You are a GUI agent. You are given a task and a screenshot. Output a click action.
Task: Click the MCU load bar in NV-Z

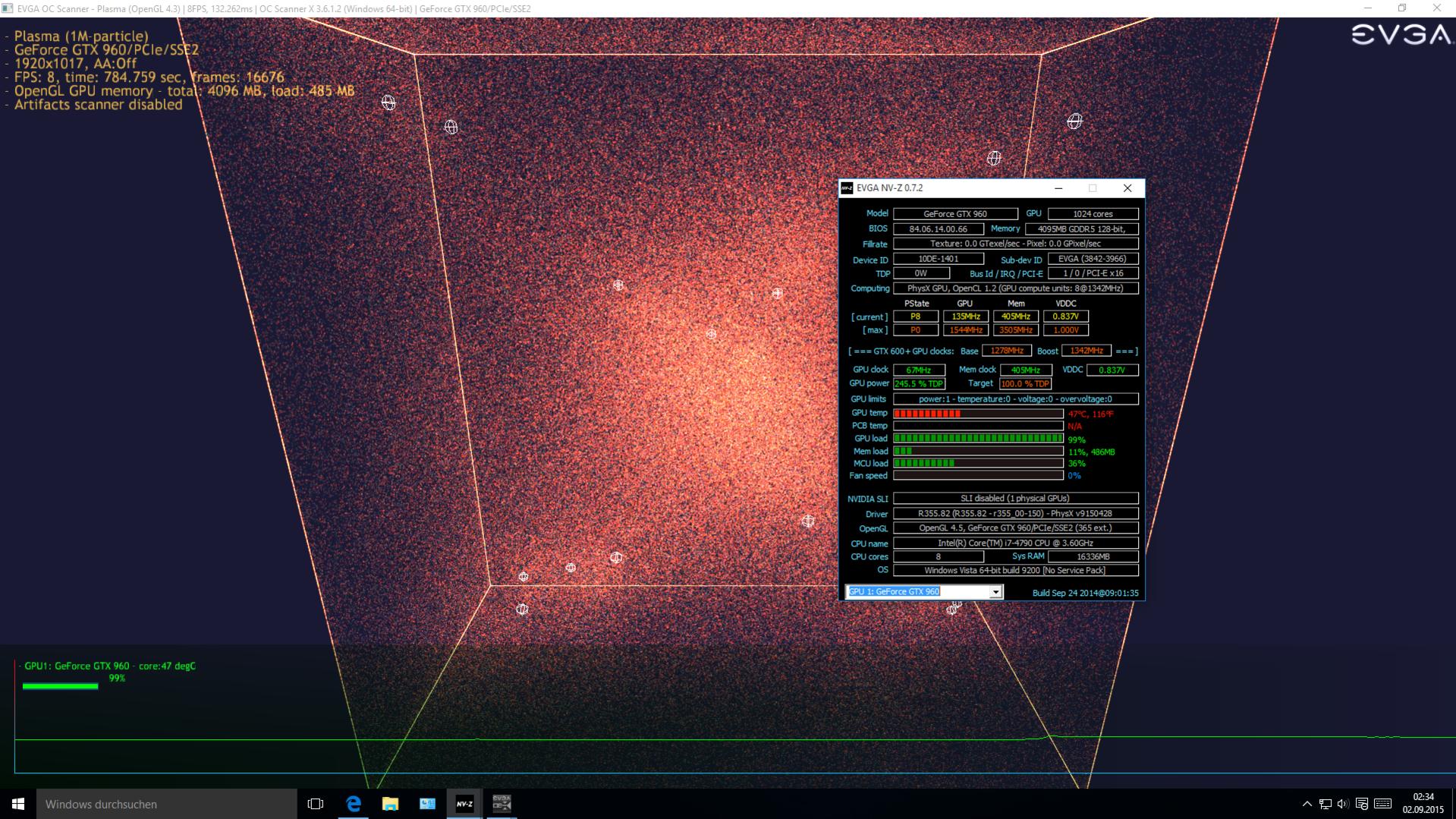click(x=978, y=463)
